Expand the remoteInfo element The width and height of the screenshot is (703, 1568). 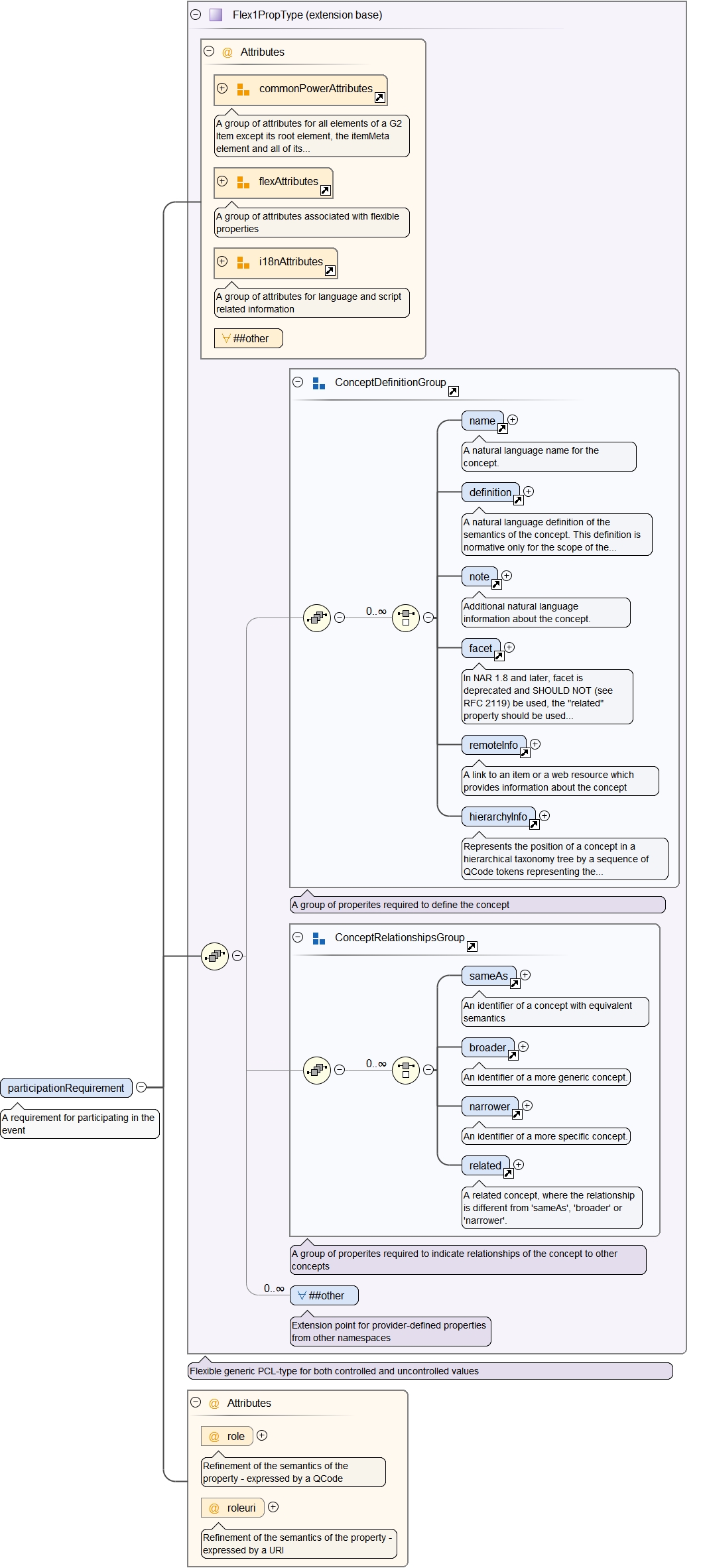535,744
